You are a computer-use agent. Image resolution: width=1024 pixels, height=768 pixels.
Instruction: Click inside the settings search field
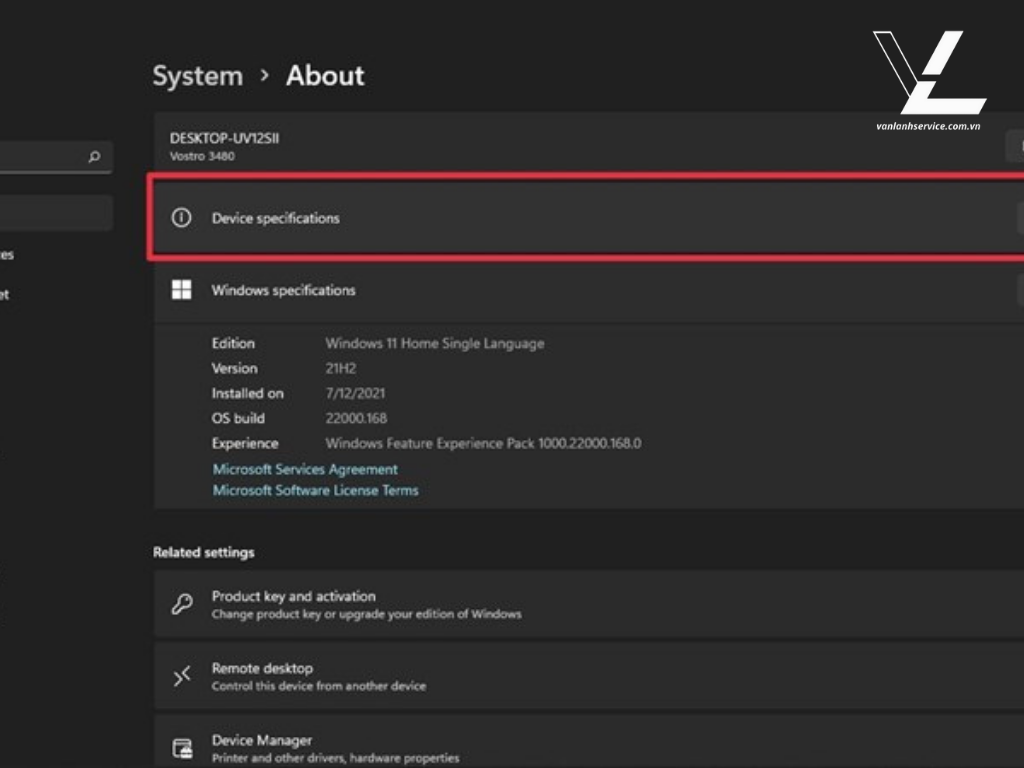[x=40, y=157]
